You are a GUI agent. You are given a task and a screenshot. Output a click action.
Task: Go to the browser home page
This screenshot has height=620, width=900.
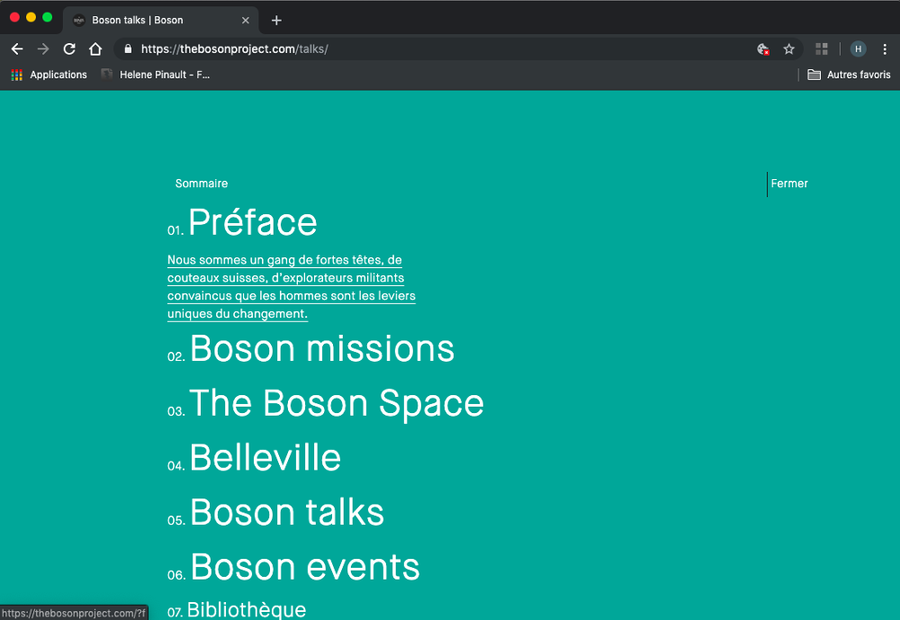pyautogui.click(x=95, y=49)
